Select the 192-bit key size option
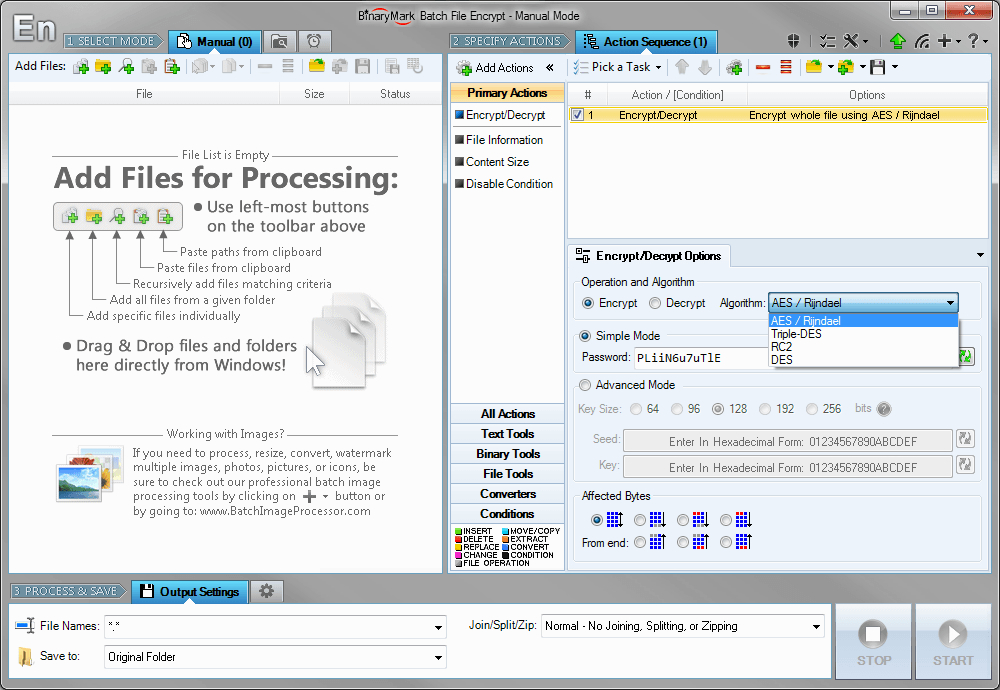Viewport: 1000px width, 690px height. [764, 408]
